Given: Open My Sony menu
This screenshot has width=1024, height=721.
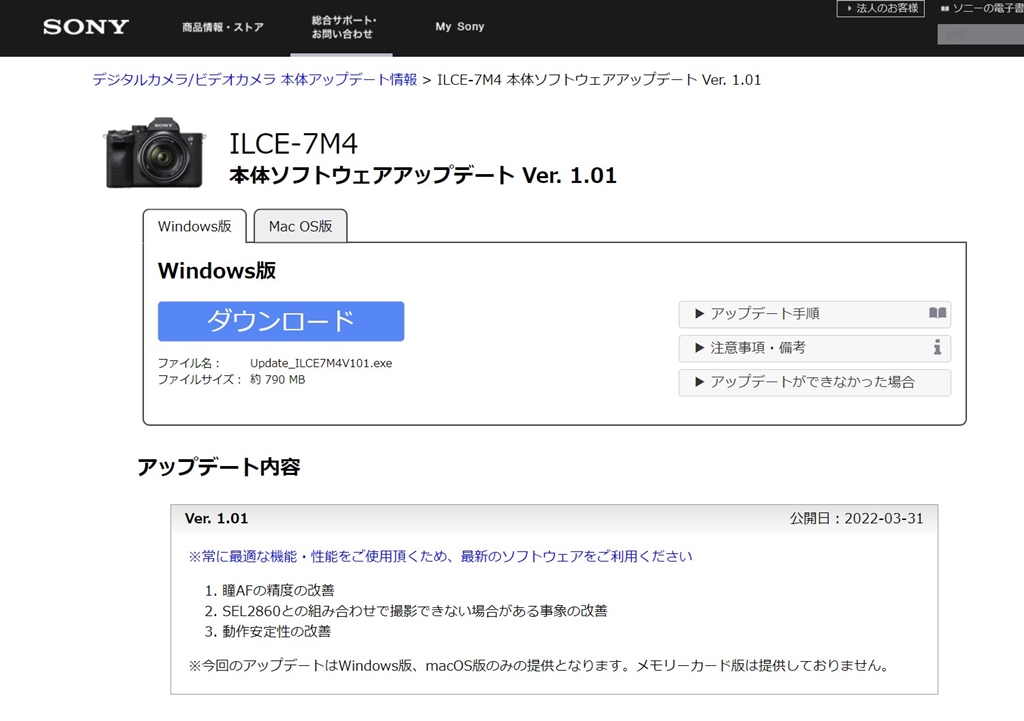Looking at the screenshot, I should pos(460,27).
